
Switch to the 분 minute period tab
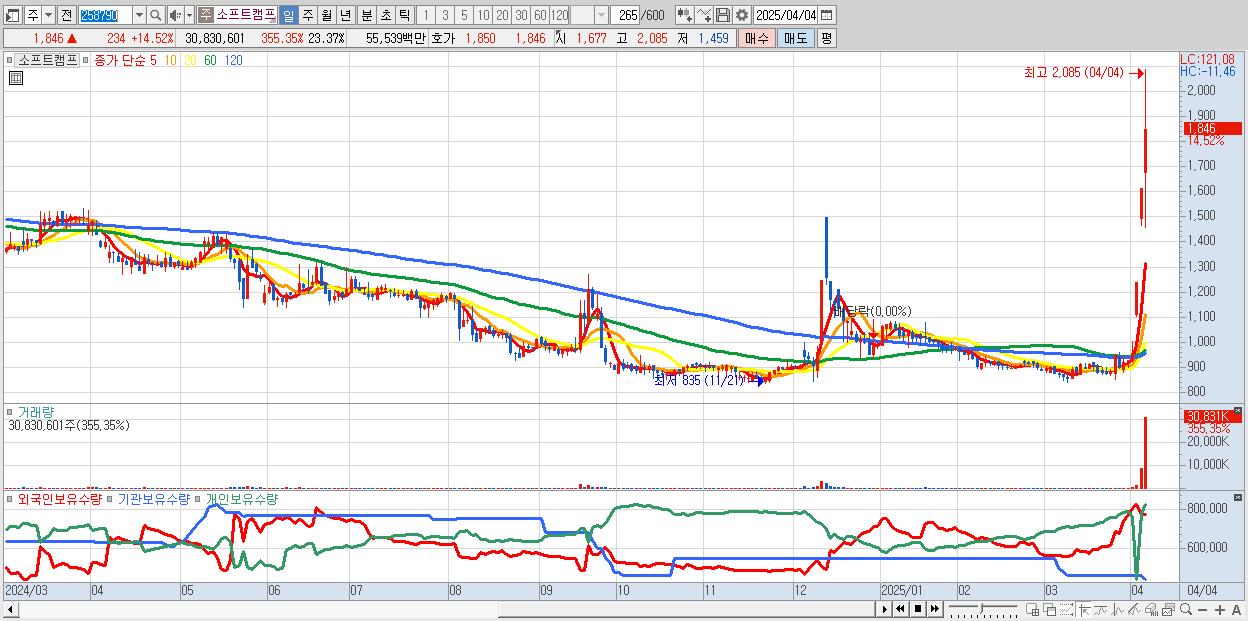[367, 15]
